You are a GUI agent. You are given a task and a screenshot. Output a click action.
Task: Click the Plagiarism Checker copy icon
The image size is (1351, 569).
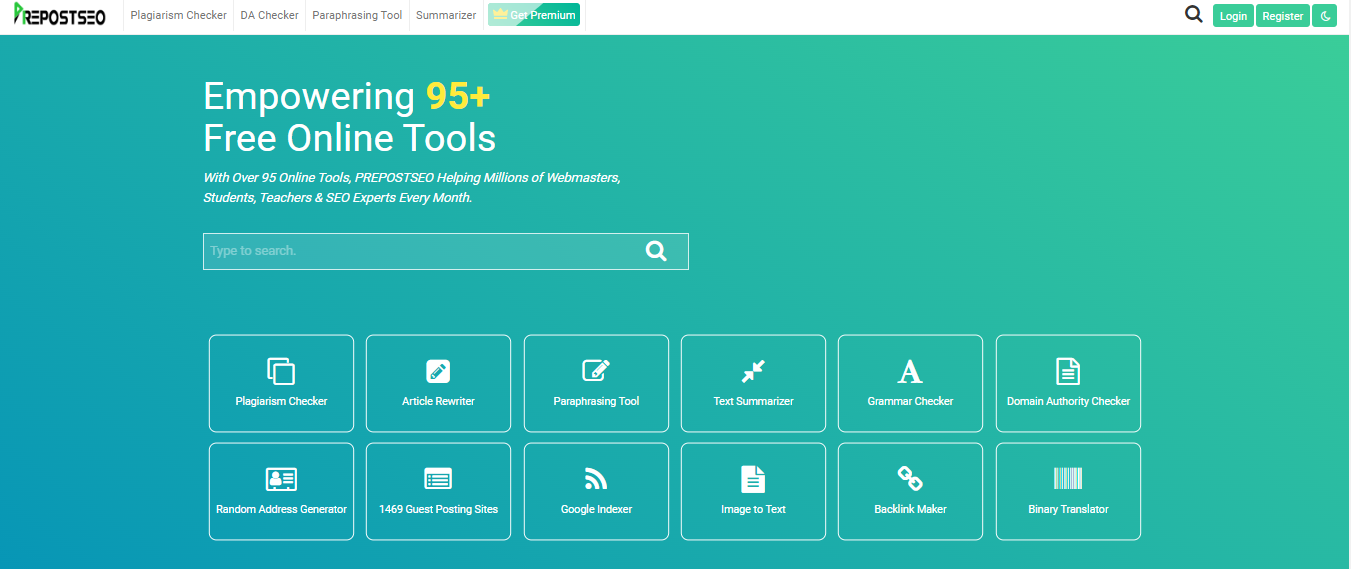281,371
